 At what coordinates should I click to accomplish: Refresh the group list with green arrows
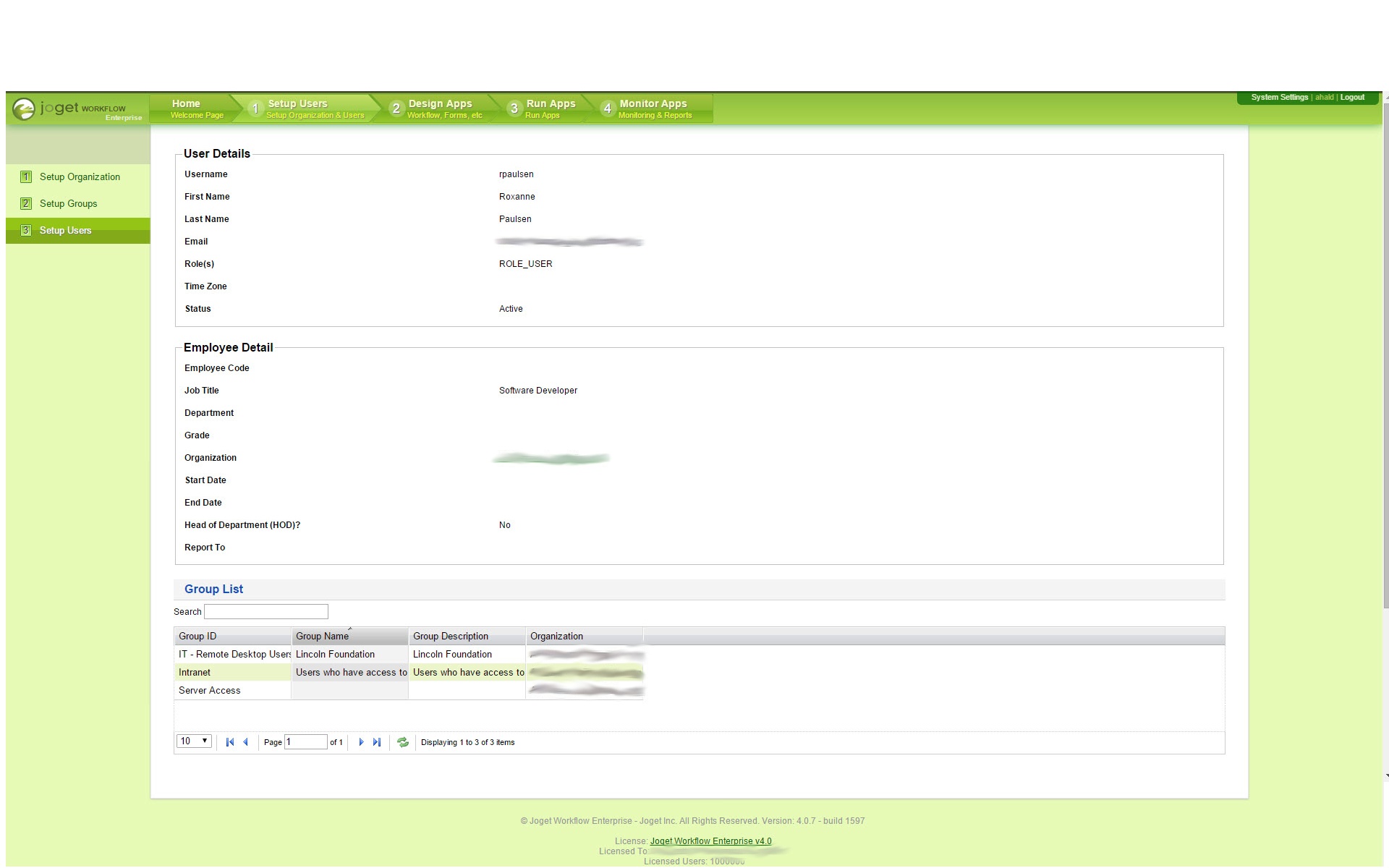(403, 742)
